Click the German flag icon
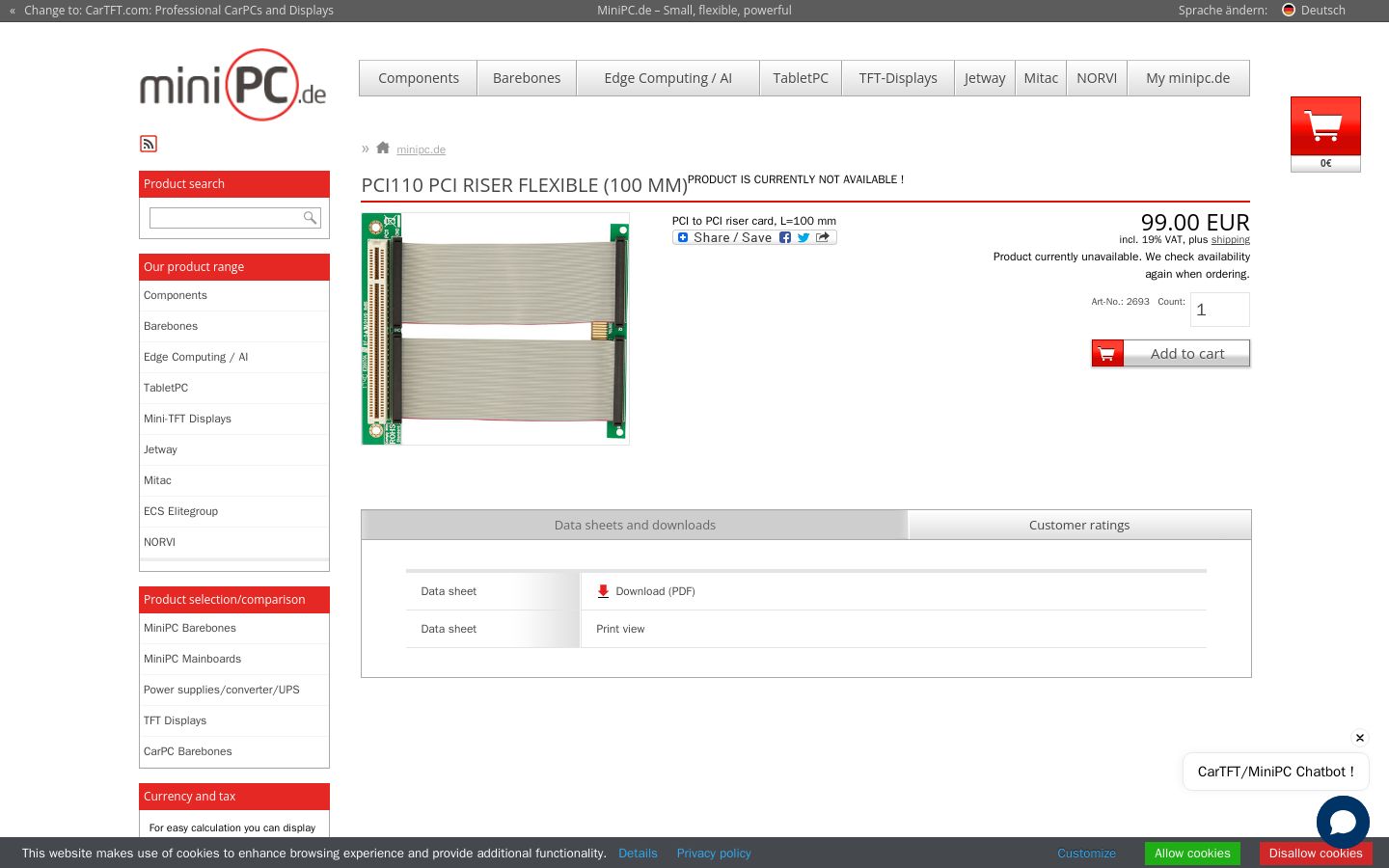This screenshot has width=1389, height=868. [1289, 10]
